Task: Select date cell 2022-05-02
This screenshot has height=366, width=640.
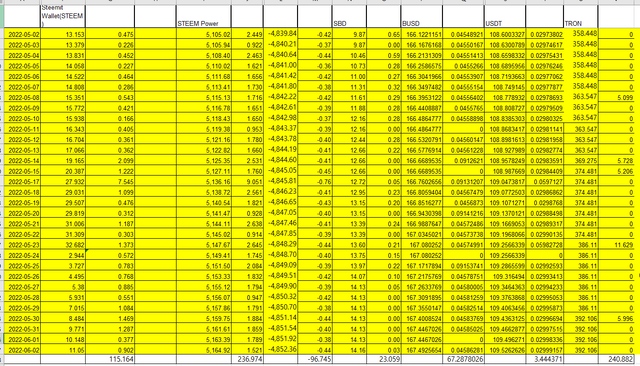Action: point(22,35)
